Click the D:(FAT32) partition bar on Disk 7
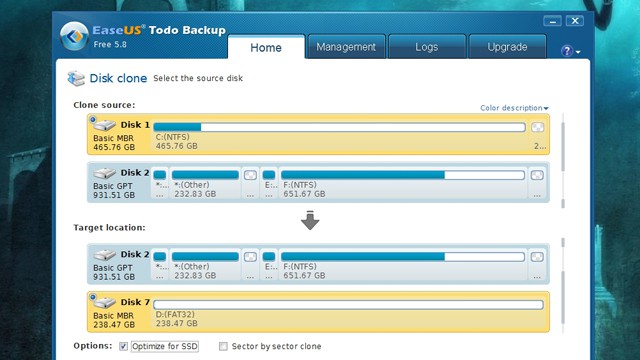 (x=348, y=304)
